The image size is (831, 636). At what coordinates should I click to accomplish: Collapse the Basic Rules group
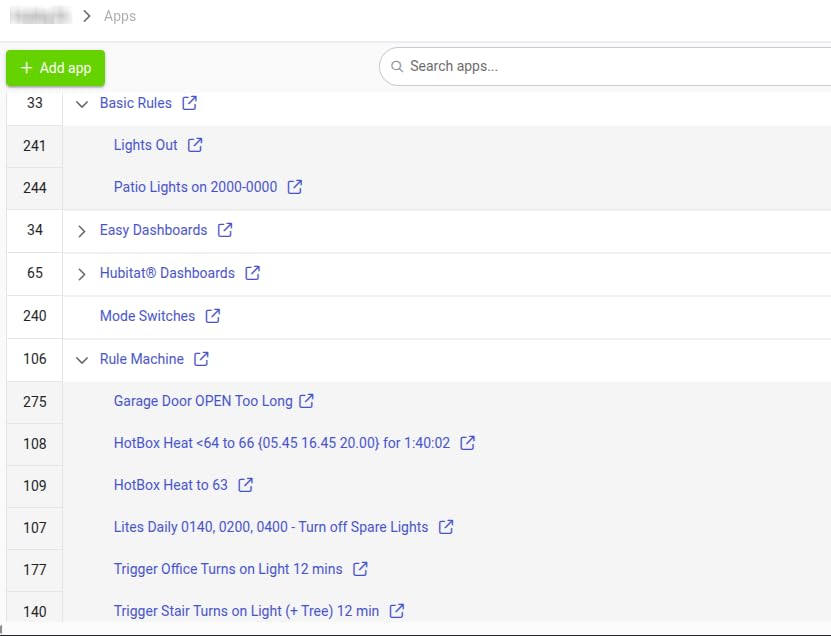pyautogui.click(x=82, y=104)
